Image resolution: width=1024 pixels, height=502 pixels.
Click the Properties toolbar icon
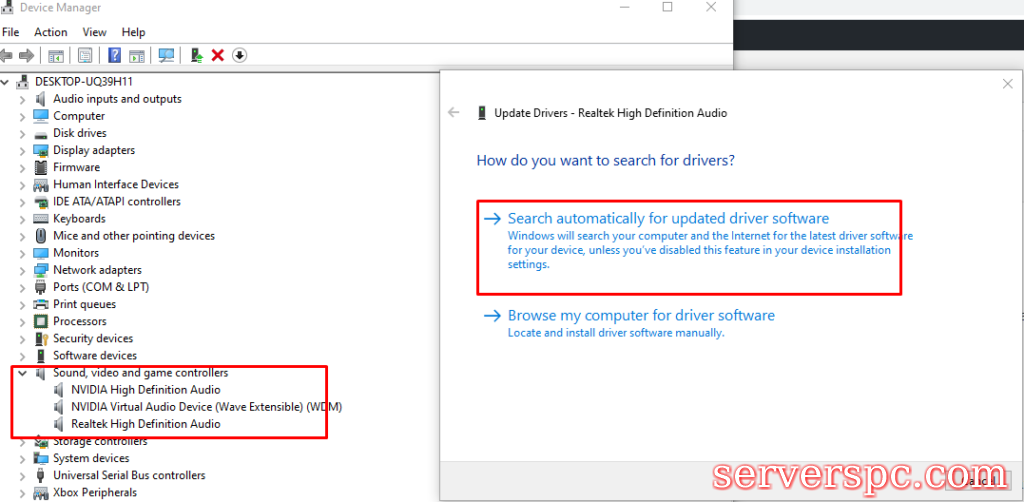click(85, 55)
